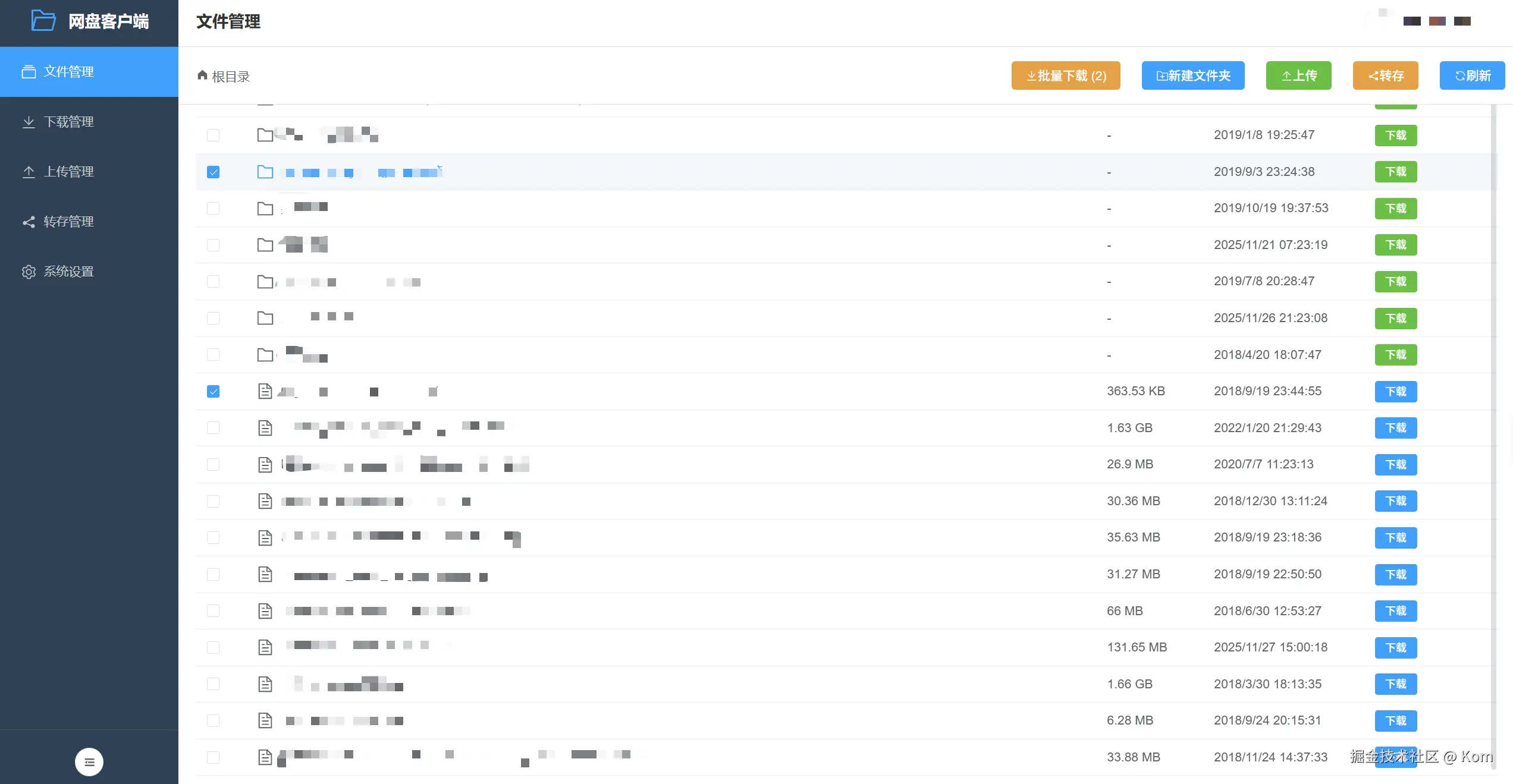Uncheck the highlighted folder row dated 2019/9/3
This screenshot has width=1513, height=784.
pos(214,172)
